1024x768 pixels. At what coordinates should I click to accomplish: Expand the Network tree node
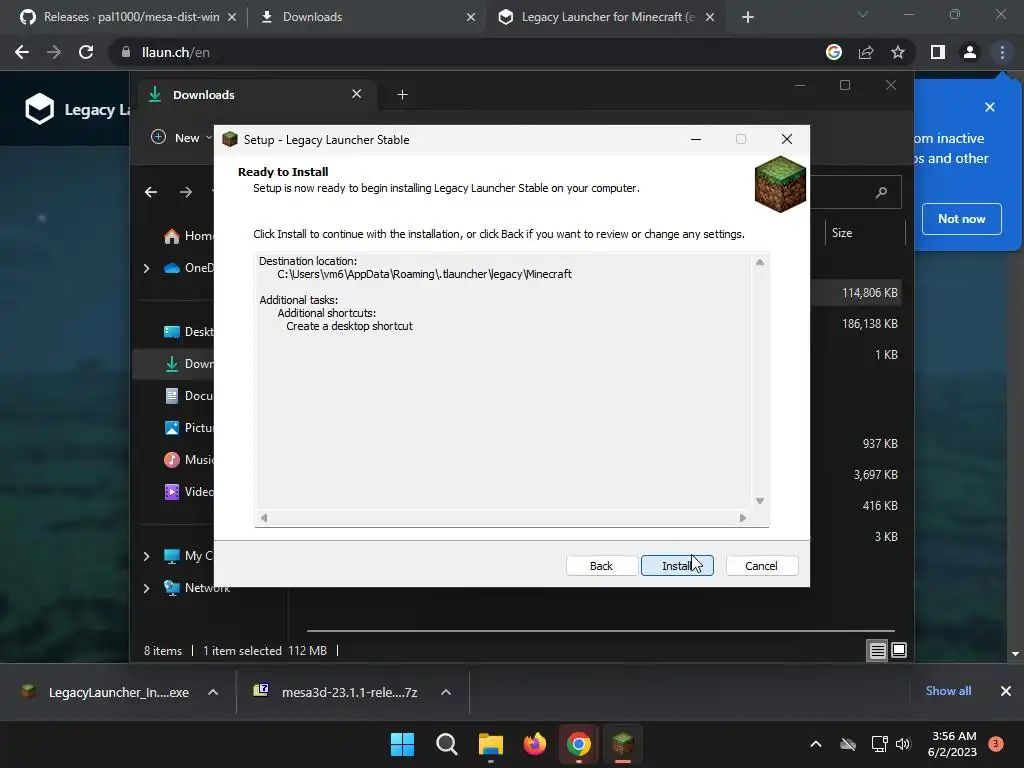click(x=146, y=588)
